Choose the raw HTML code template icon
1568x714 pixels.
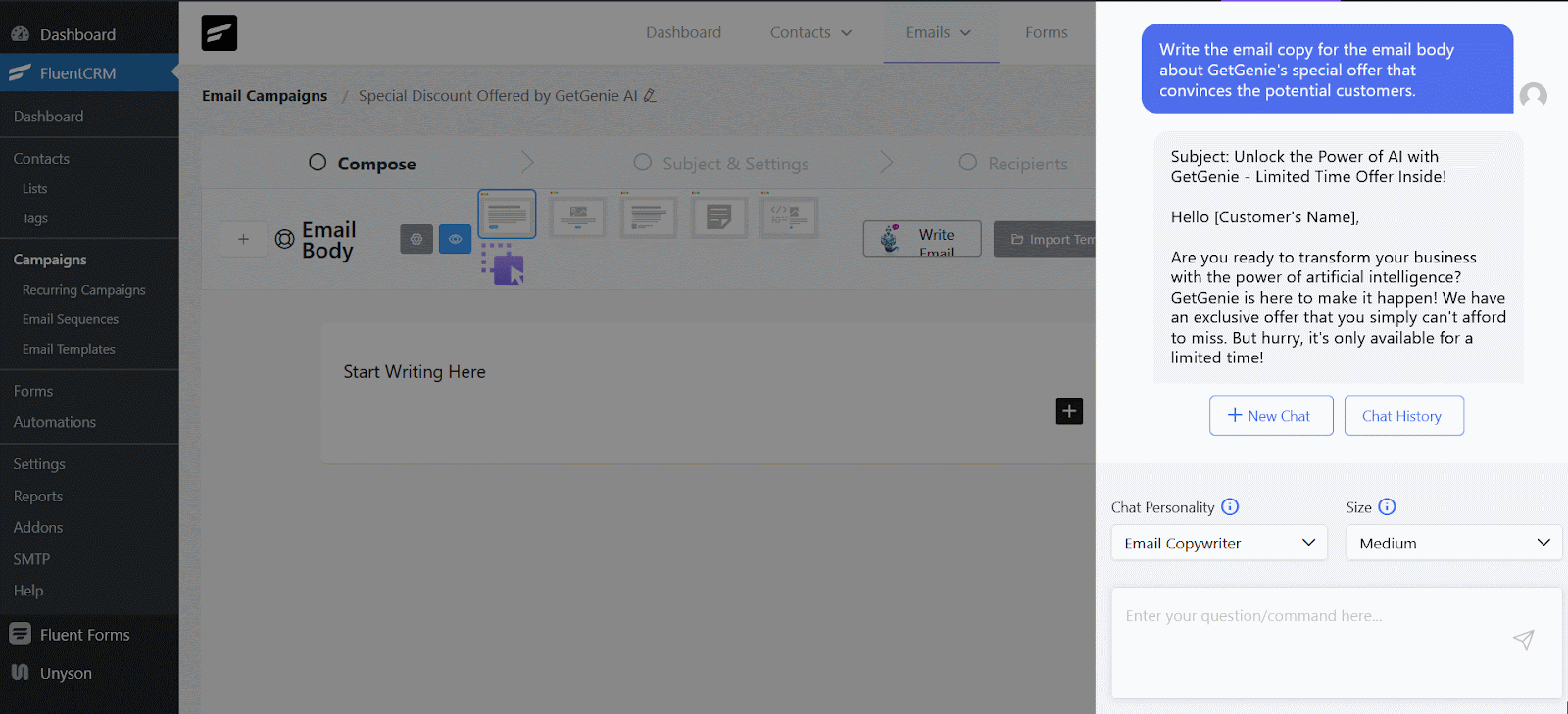coord(789,216)
